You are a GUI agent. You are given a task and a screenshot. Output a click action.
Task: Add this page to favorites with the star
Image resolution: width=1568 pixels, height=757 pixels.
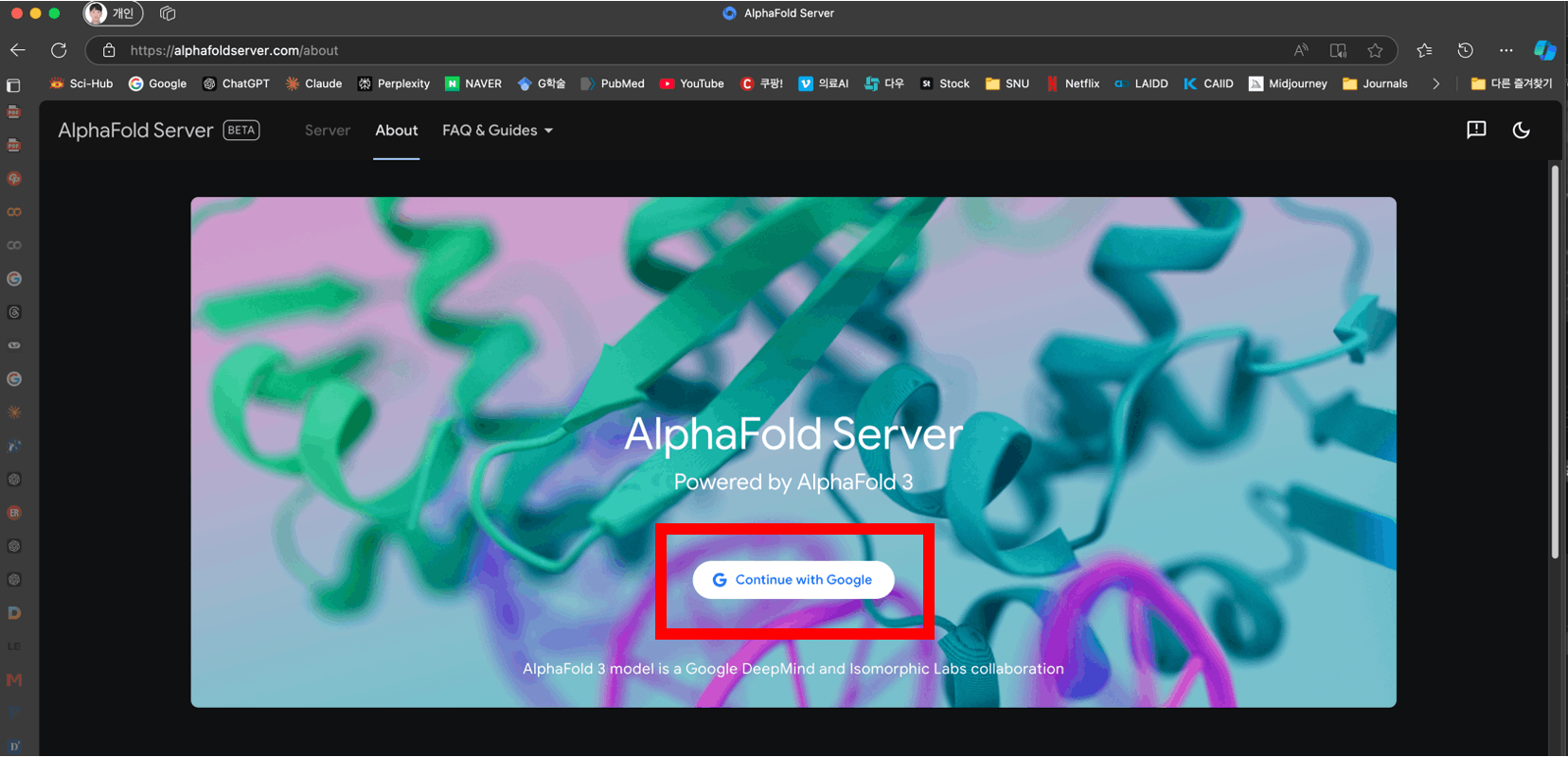click(1375, 50)
